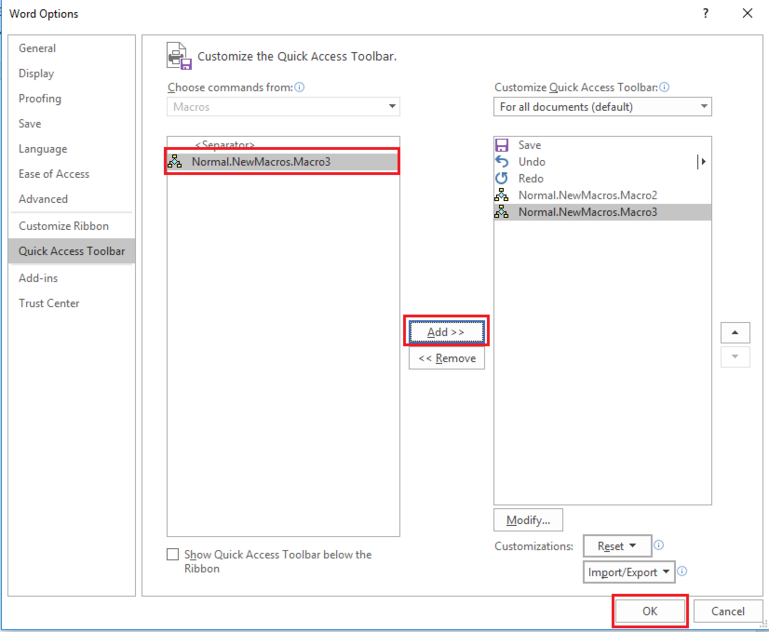Screen dimensions: 769x632
Task: Open the For all documents (default) dropdown
Action: [x=602, y=106]
